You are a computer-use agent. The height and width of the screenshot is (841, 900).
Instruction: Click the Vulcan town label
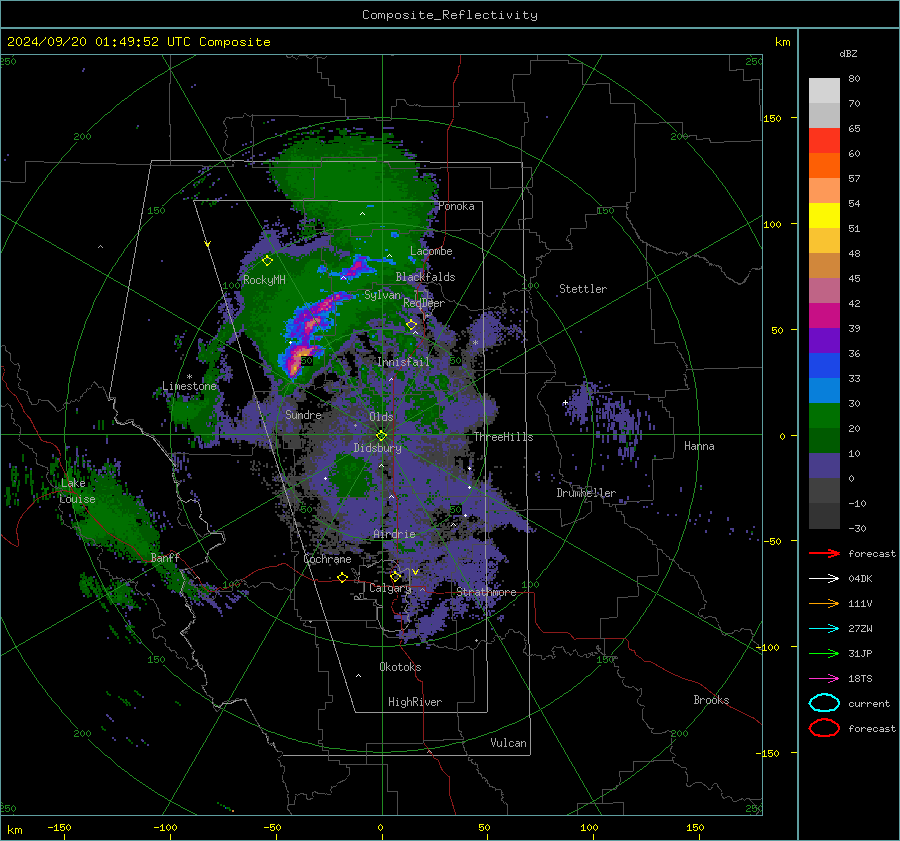(509, 743)
